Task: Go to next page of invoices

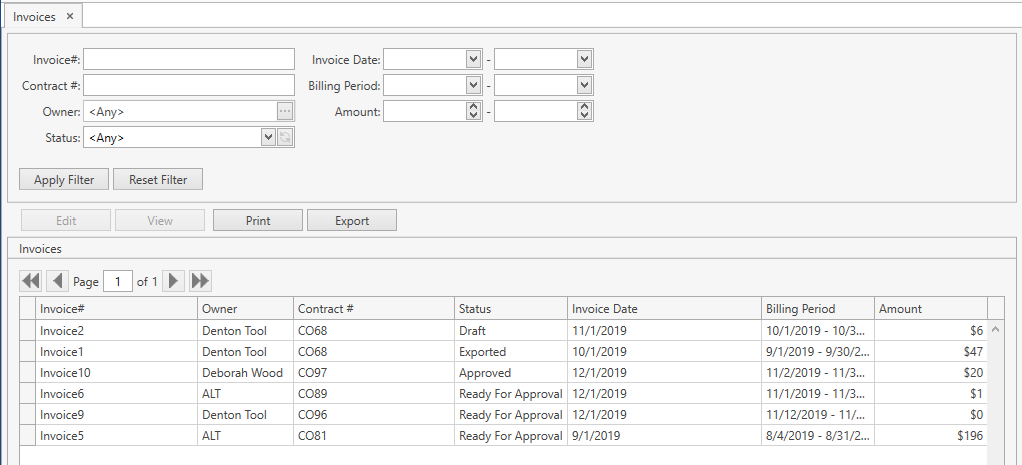Action: (x=174, y=281)
